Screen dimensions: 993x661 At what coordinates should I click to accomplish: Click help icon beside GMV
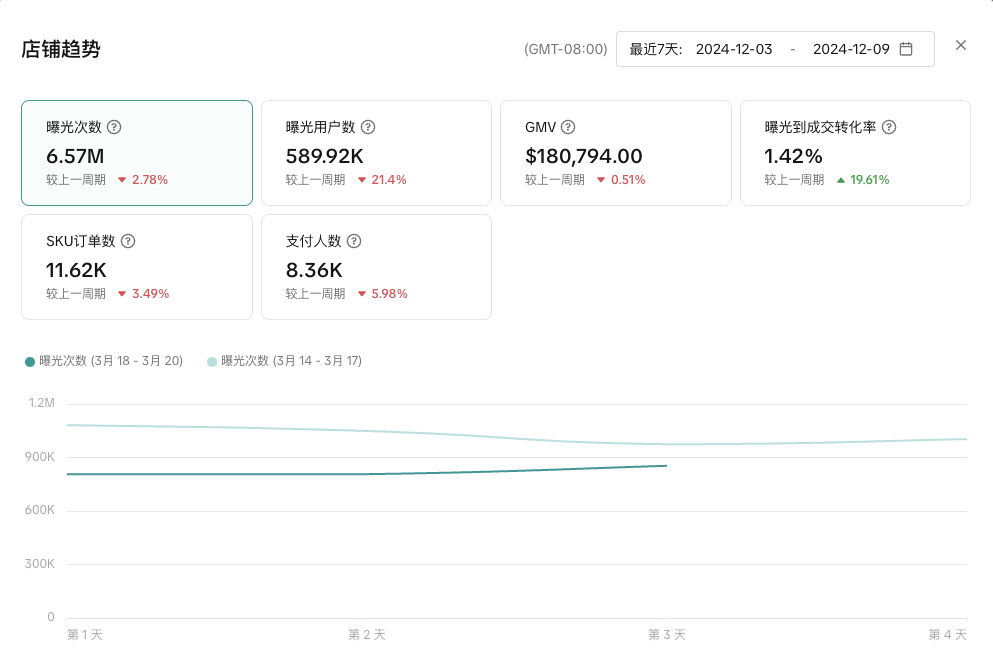pyautogui.click(x=568, y=127)
